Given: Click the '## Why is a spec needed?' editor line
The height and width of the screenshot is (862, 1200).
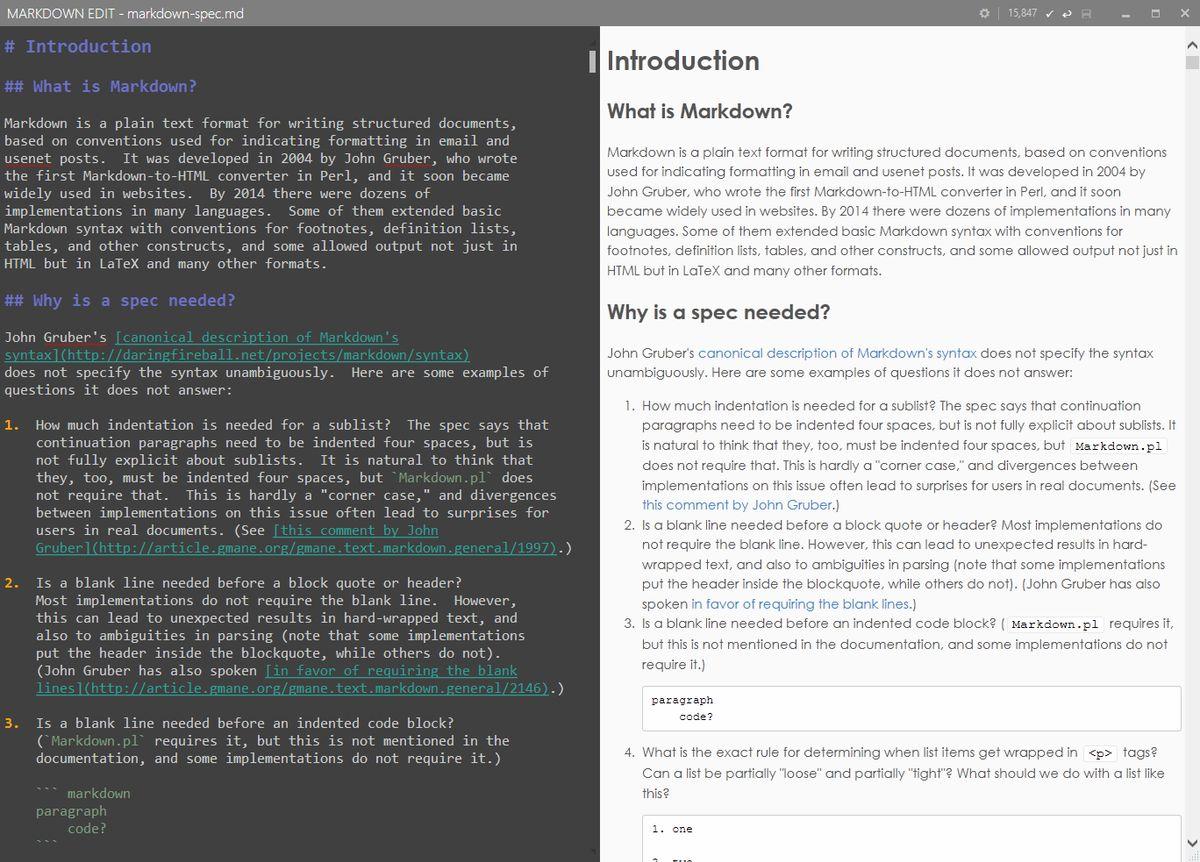Looking at the screenshot, I should [x=120, y=301].
